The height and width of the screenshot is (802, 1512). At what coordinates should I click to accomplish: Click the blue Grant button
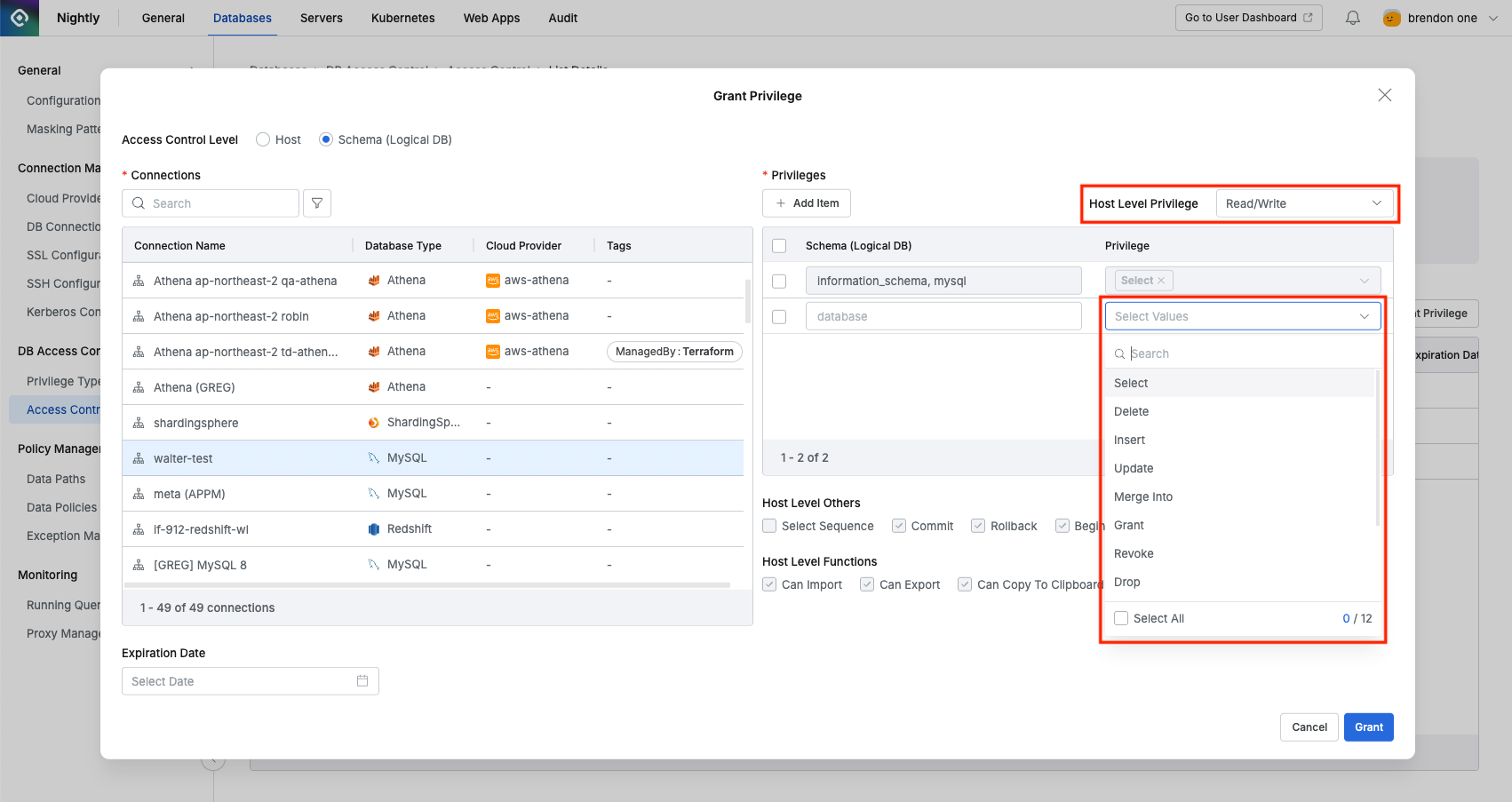(x=1368, y=727)
